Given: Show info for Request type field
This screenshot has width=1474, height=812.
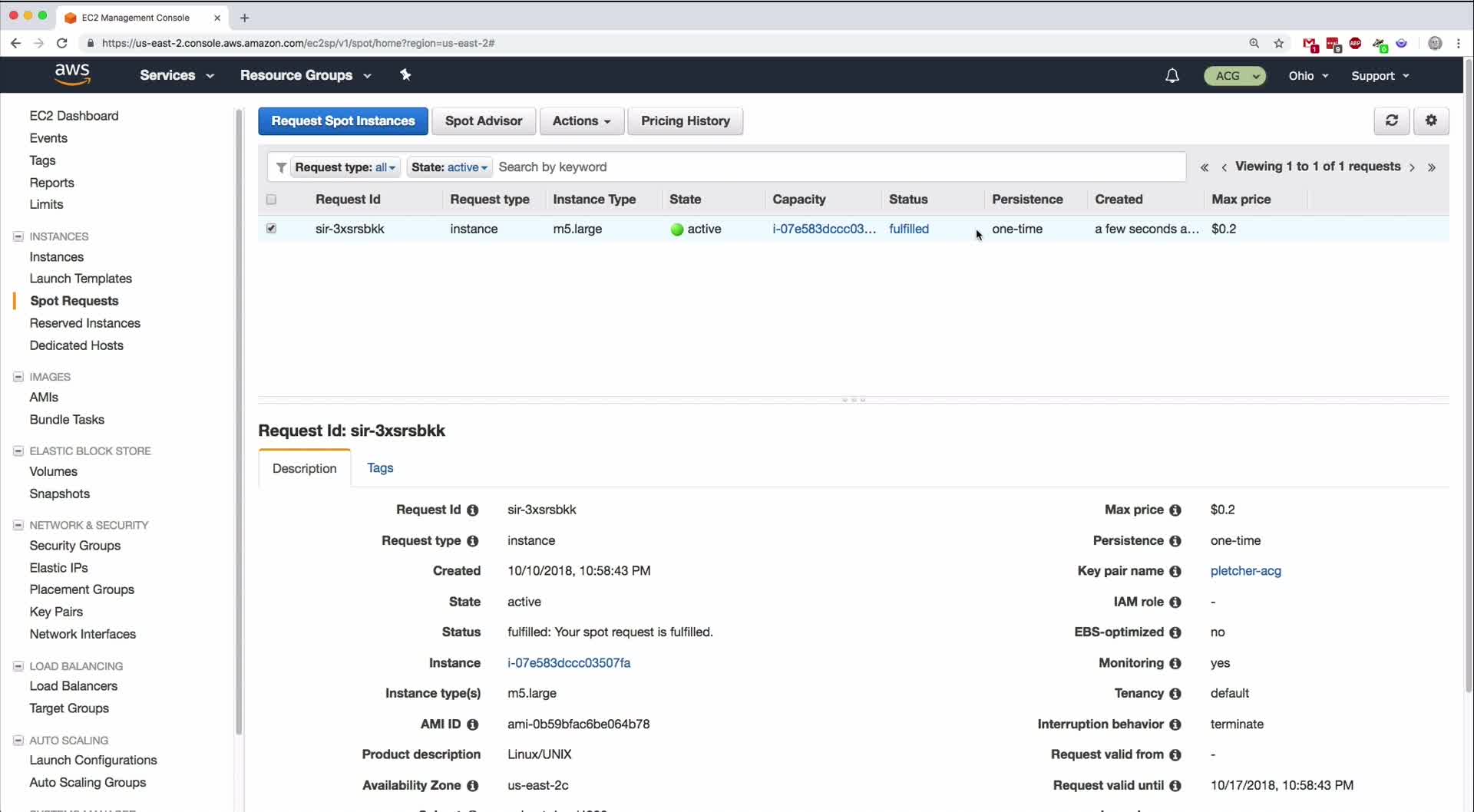Looking at the screenshot, I should [x=472, y=541].
